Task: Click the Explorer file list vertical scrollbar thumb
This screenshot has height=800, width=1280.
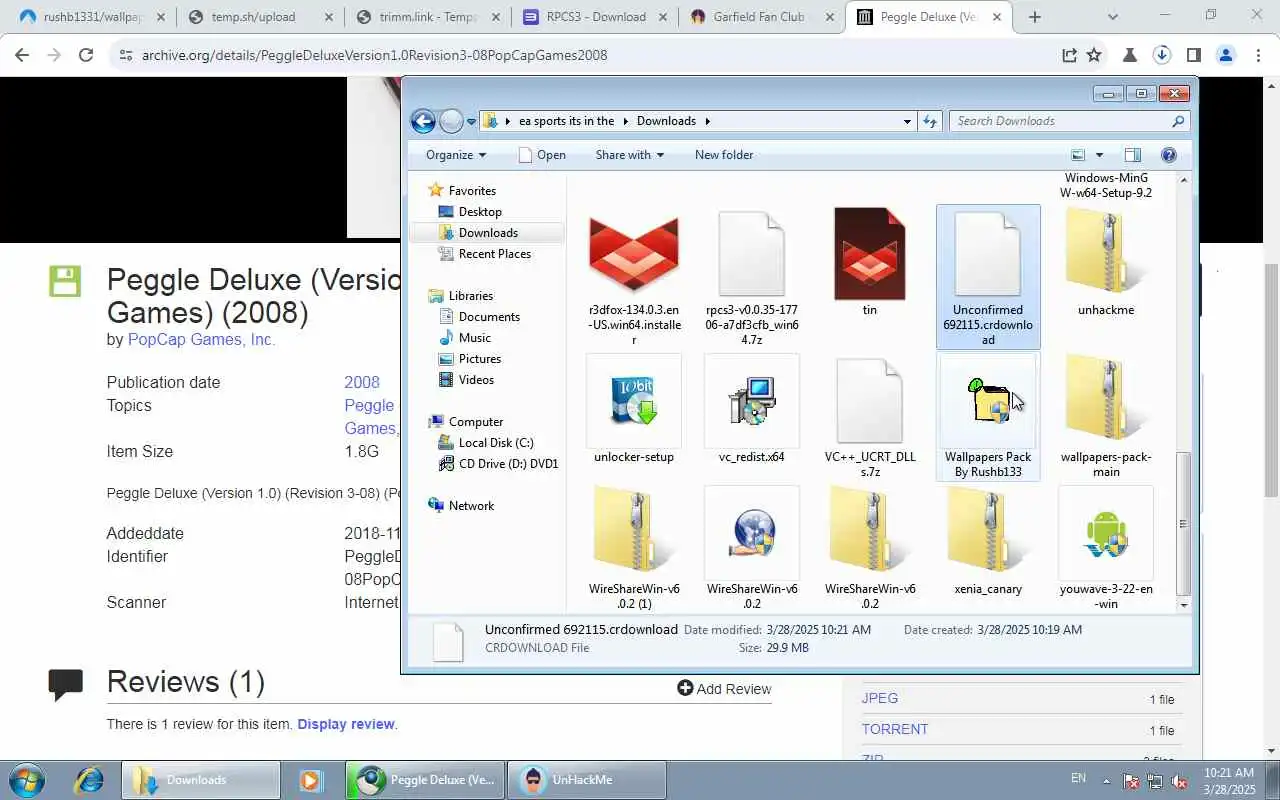Action: (x=1184, y=523)
